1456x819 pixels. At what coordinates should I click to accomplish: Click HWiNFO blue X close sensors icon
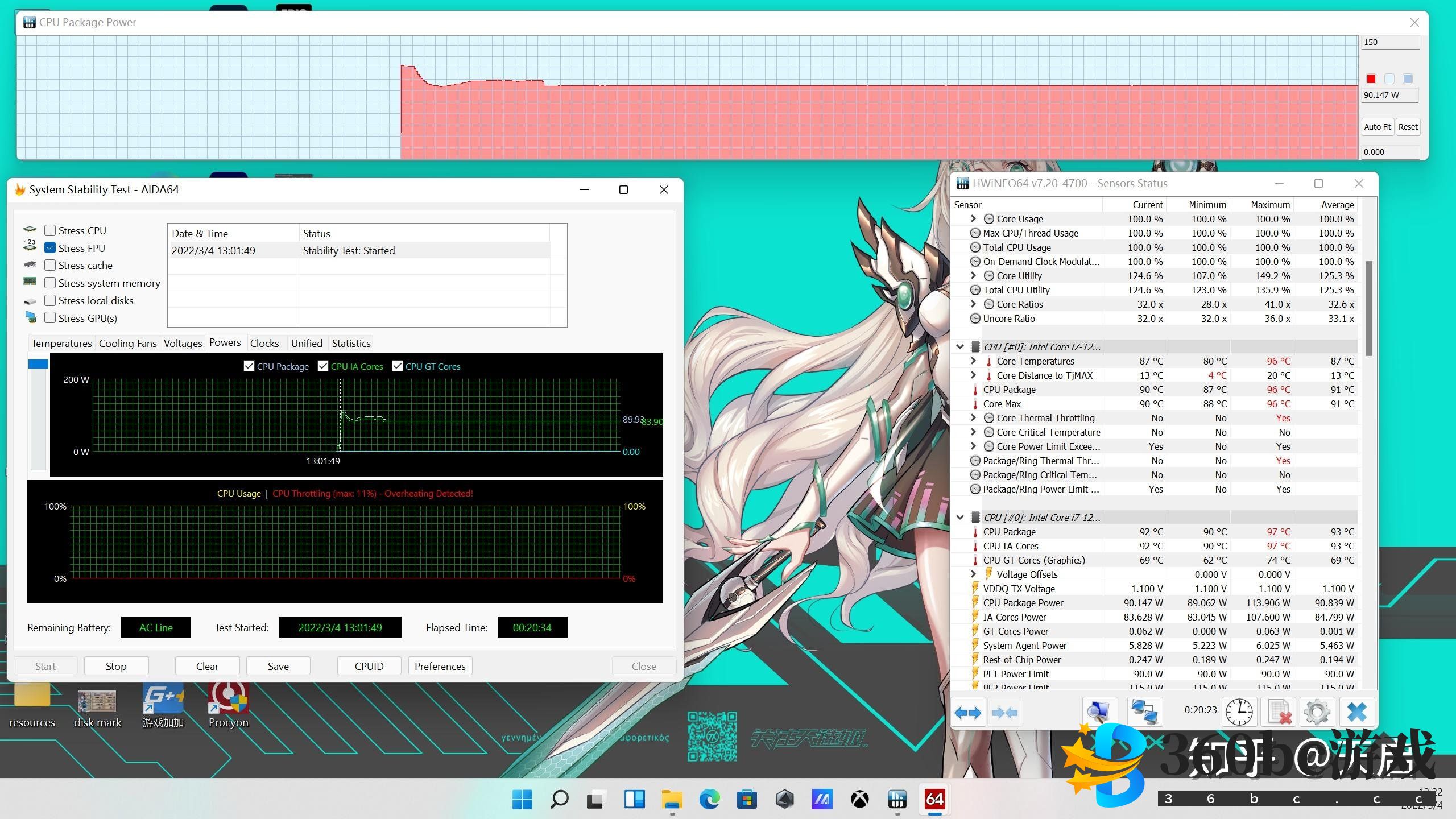pyautogui.click(x=1356, y=713)
